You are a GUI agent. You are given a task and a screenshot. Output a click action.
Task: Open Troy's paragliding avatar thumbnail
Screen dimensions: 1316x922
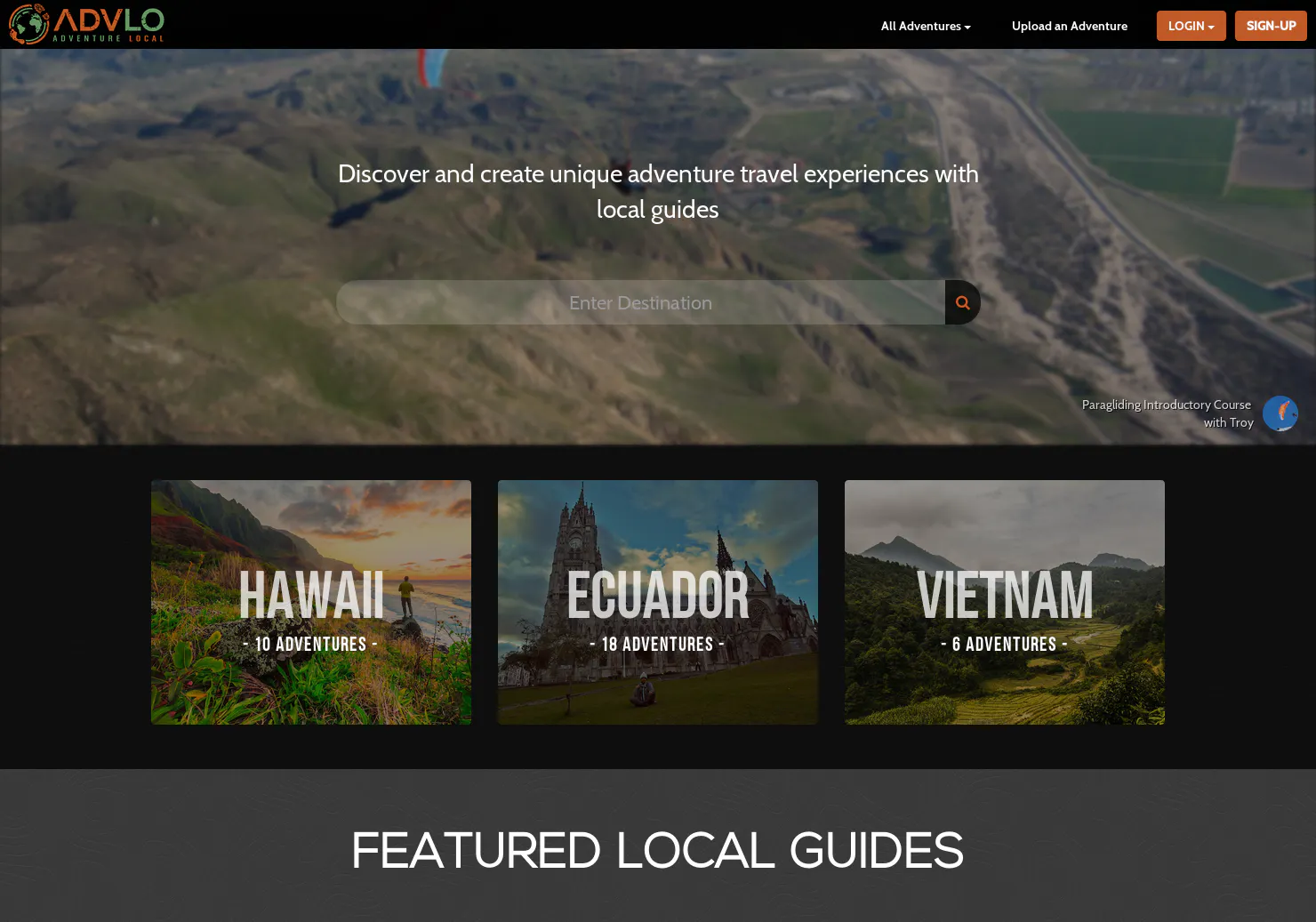point(1280,413)
